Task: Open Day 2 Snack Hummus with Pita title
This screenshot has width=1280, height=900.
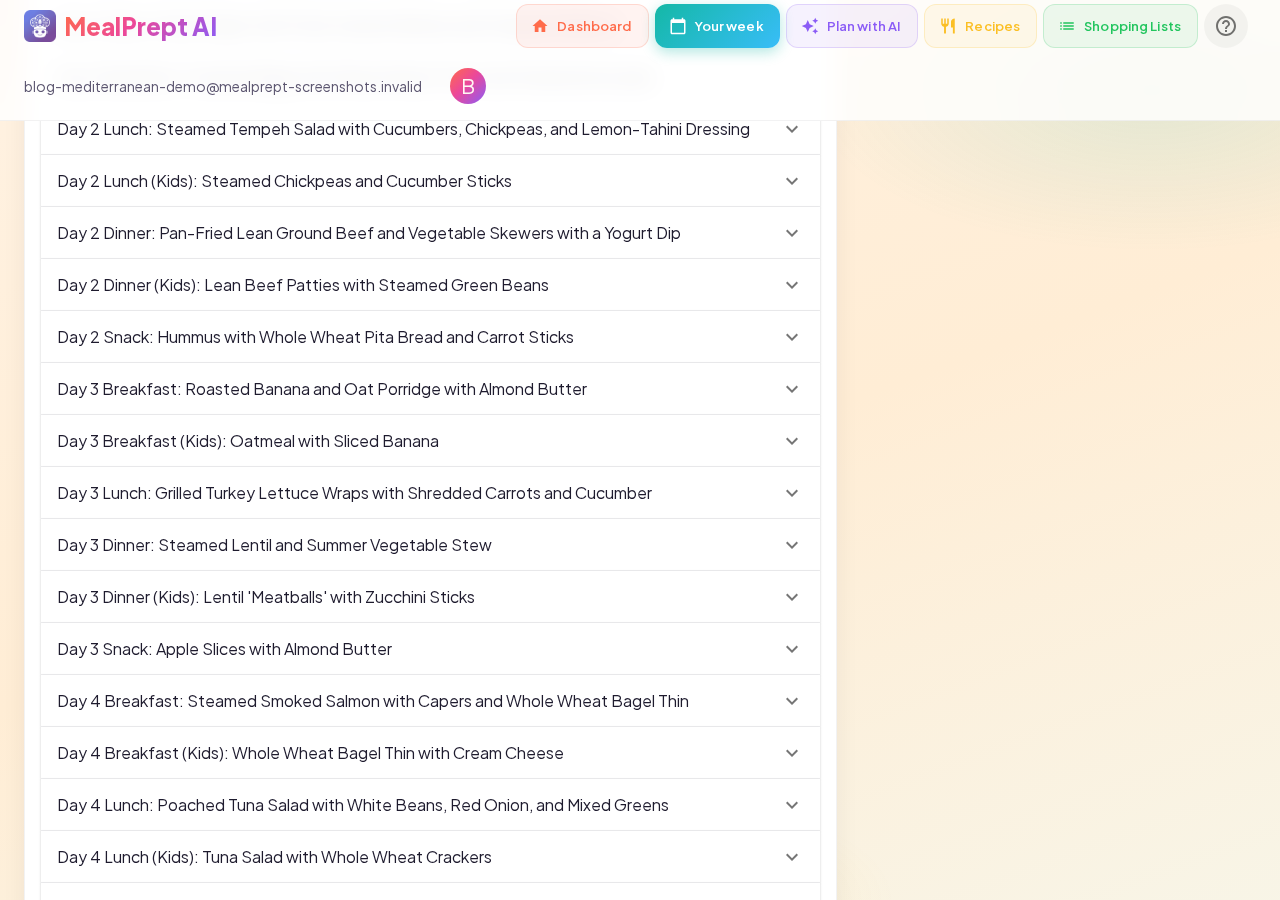Action: (316, 337)
